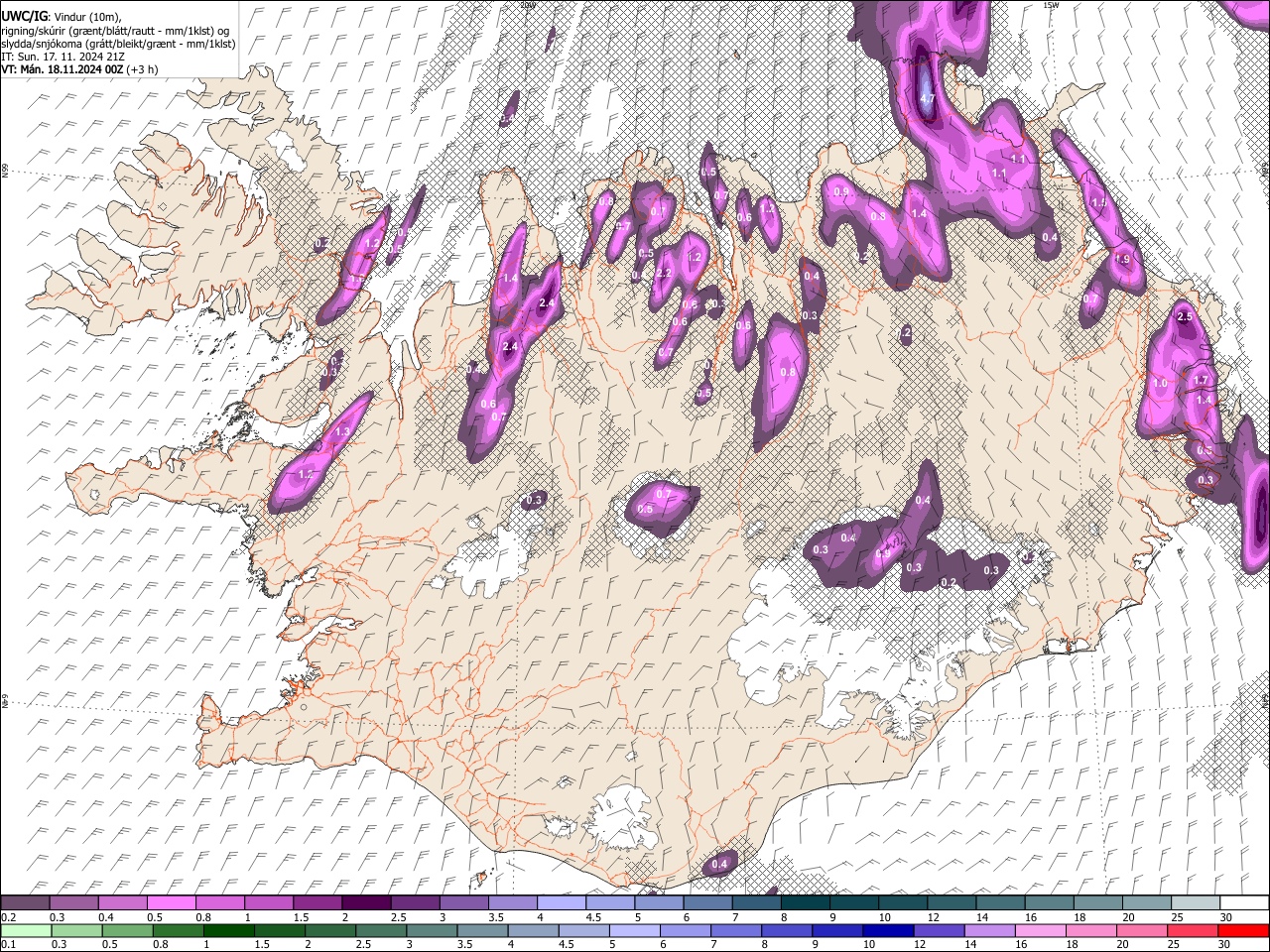Click the 1.0 precipitation value on the map
This screenshot has height=952, width=1270.
point(1160,383)
